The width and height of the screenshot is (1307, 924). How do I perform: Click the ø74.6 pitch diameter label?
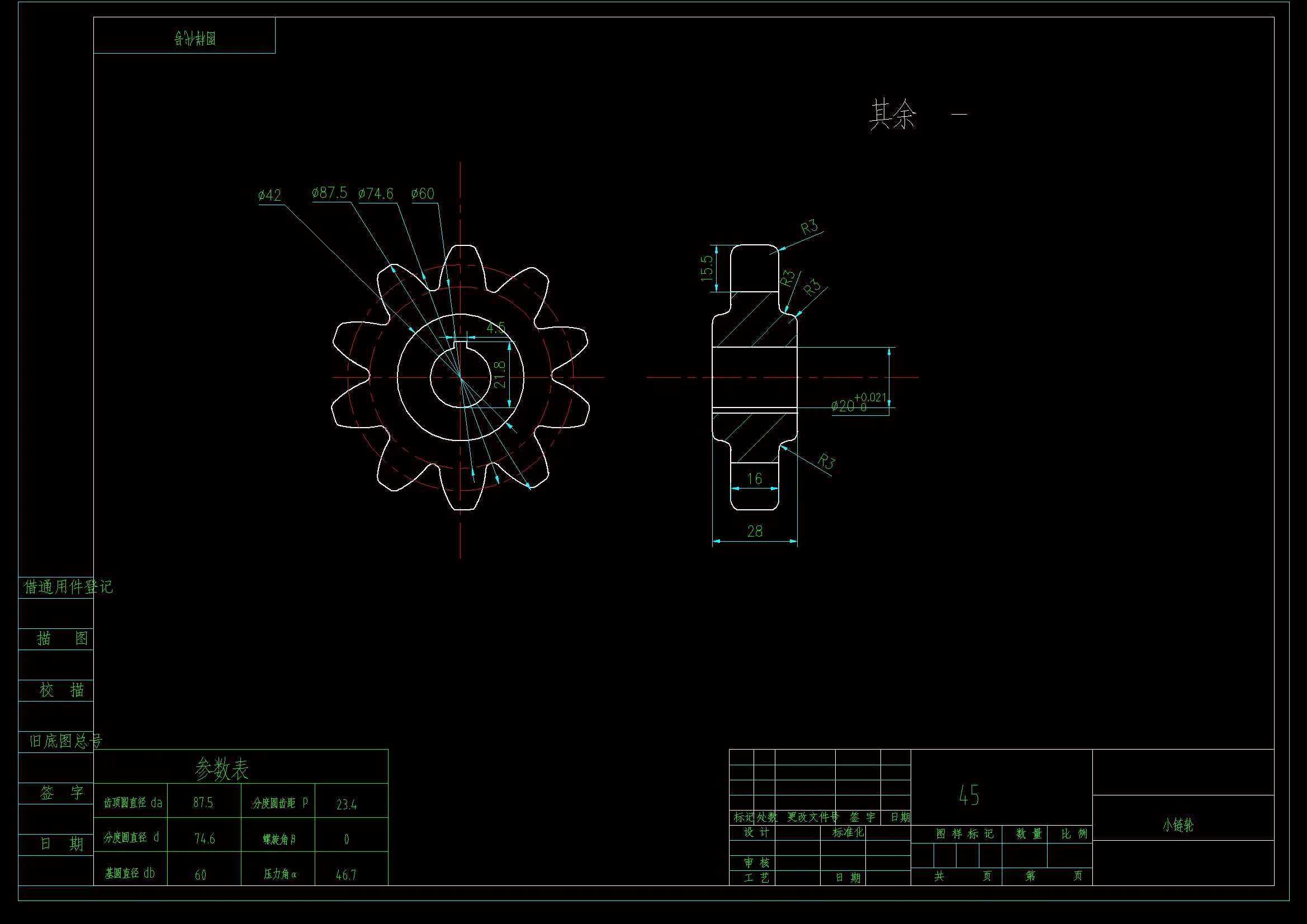(x=376, y=194)
